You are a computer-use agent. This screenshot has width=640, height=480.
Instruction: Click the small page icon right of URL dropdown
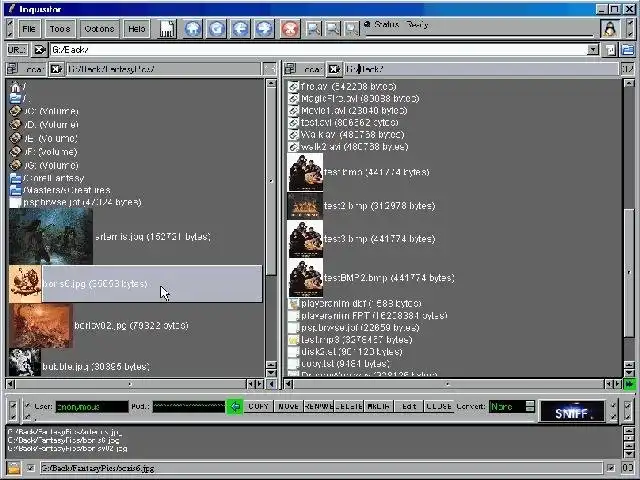(610, 50)
